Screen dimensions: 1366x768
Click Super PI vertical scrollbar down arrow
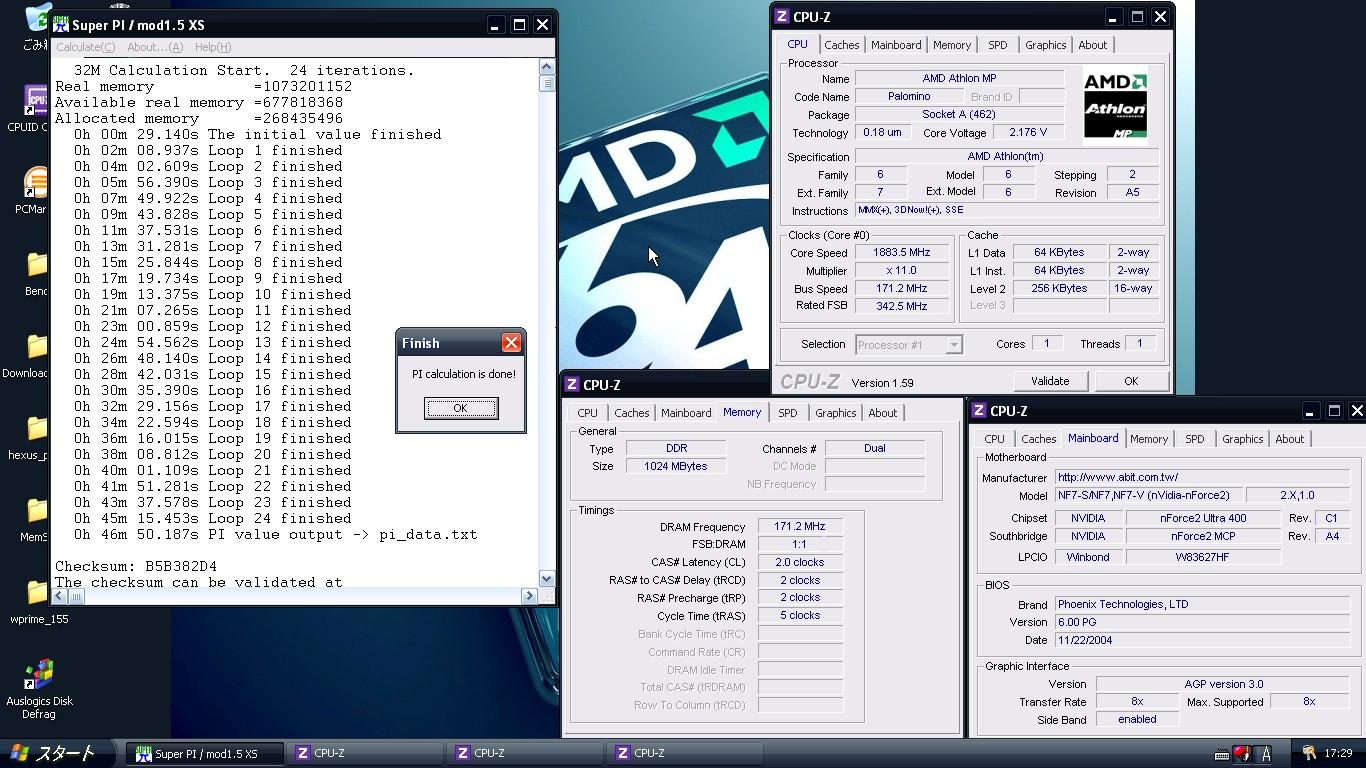point(546,579)
